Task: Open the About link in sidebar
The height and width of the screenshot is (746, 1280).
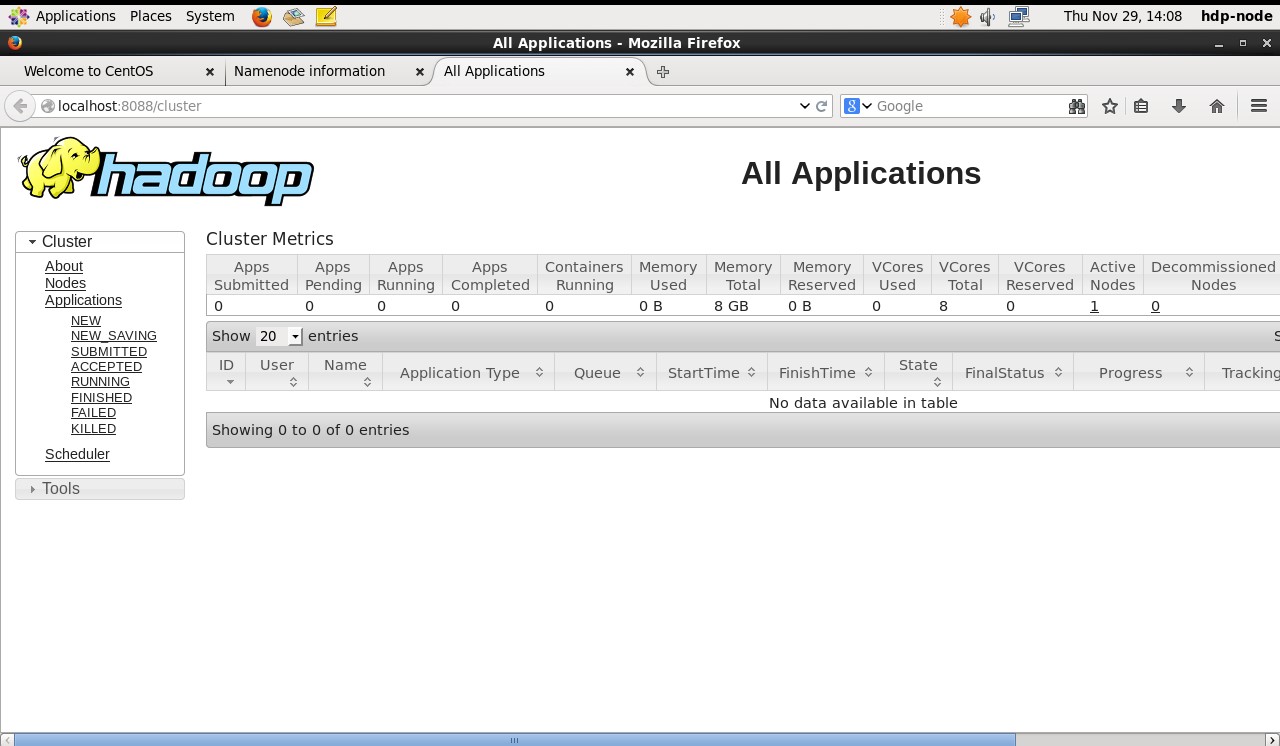Action: point(64,266)
